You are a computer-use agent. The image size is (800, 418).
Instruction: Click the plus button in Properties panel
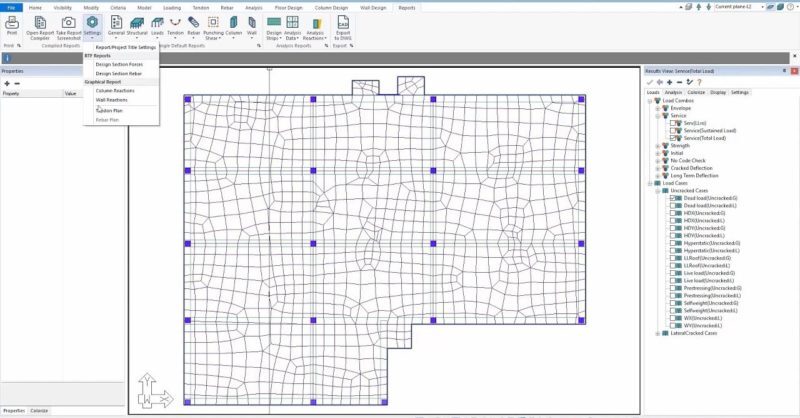pos(6,83)
